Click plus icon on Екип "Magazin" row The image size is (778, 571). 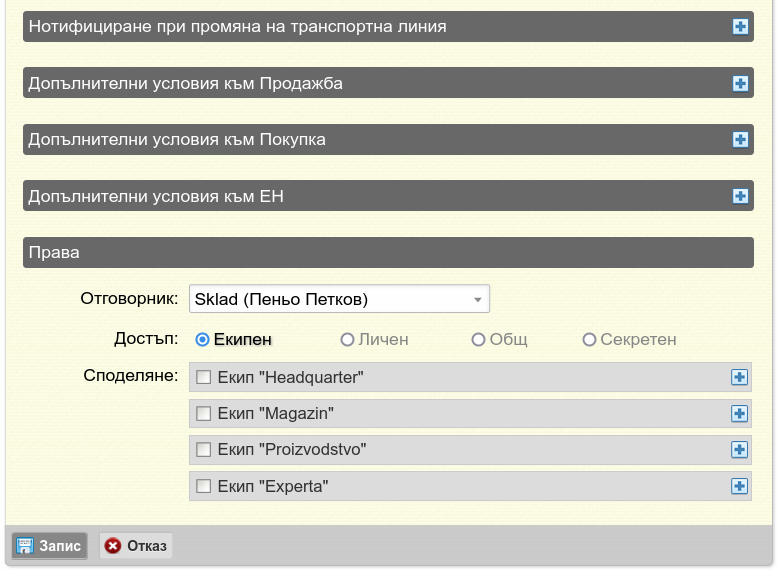pyautogui.click(x=739, y=413)
